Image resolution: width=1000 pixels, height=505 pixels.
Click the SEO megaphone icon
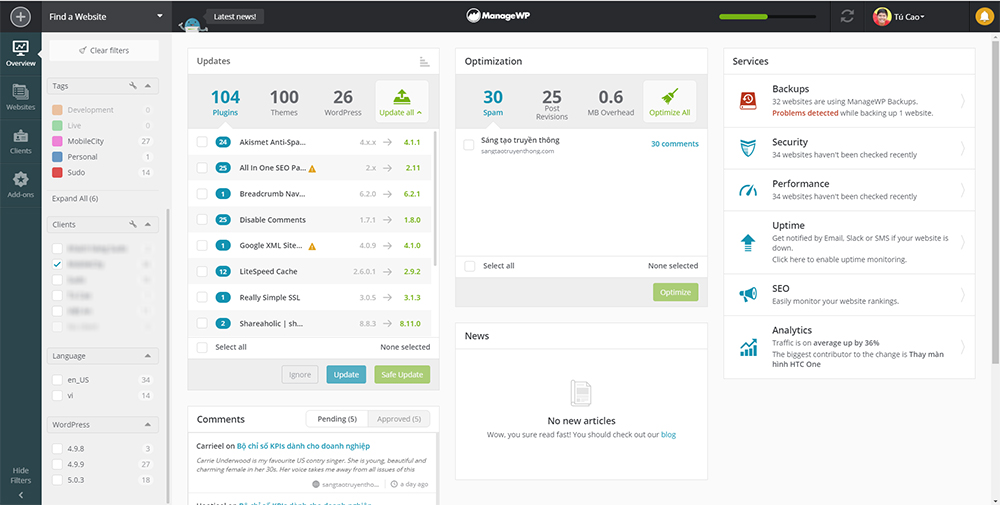(x=747, y=295)
